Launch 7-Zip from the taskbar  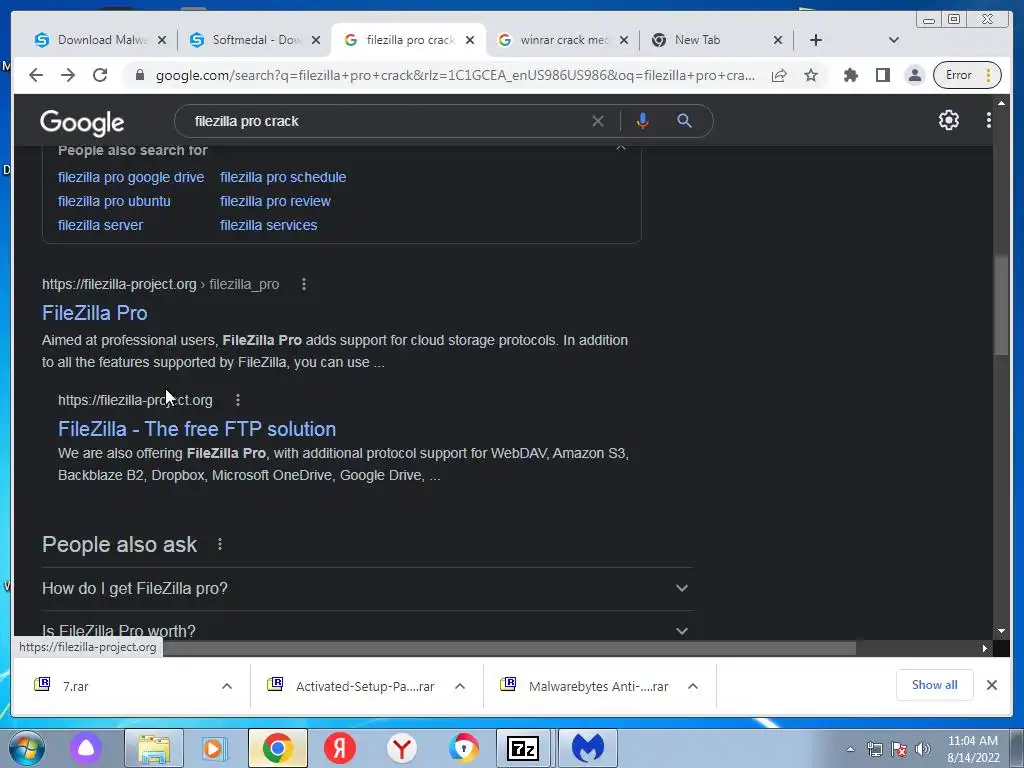[x=522, y=748]
